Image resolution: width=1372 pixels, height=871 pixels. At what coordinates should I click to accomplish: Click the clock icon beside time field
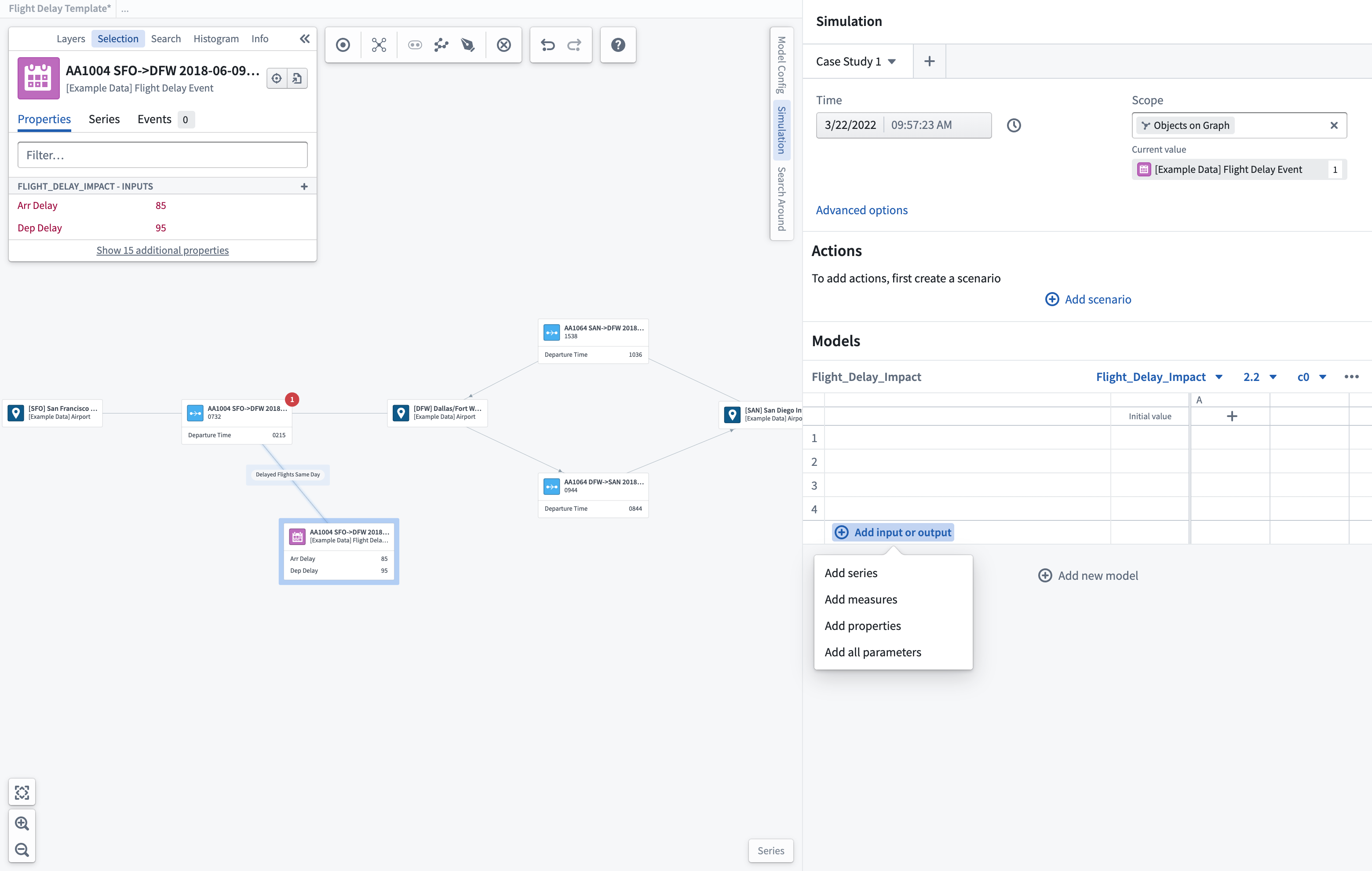click(1014, 125)
